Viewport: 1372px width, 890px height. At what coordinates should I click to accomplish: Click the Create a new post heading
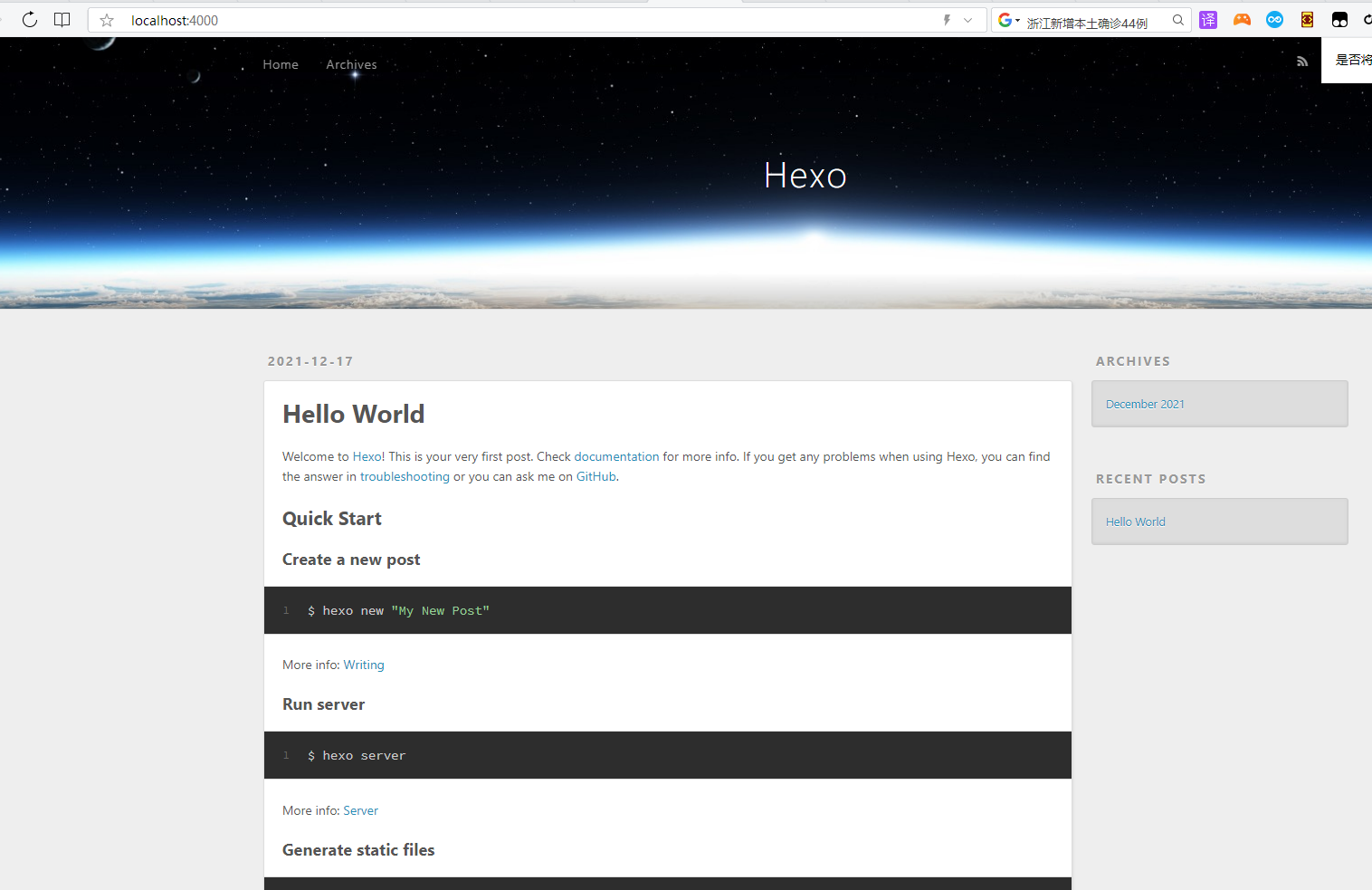[x=351, y=560]
